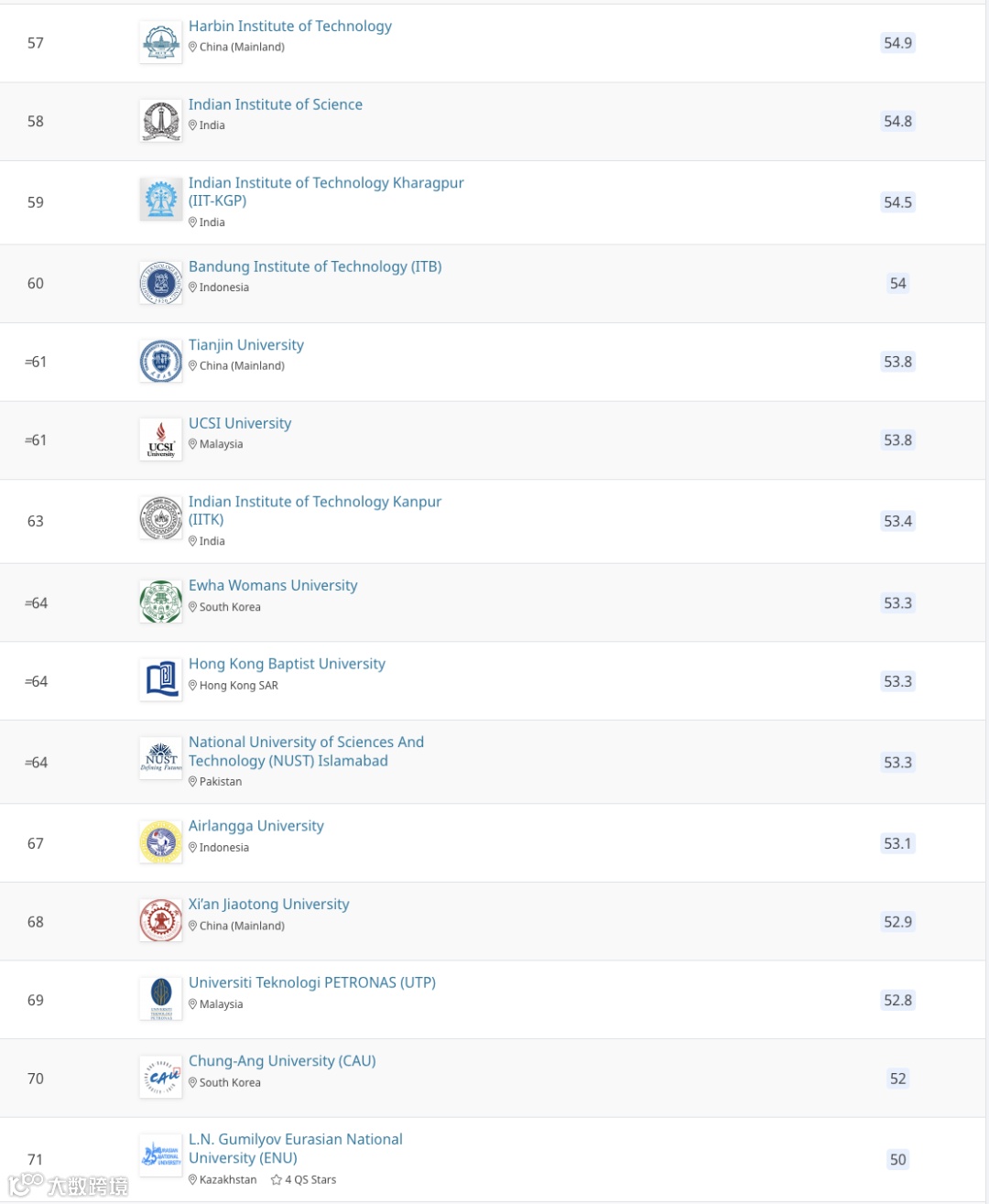Click the Ewha Womans University green logo
The image size is (989, 1204).
(161, 602)
